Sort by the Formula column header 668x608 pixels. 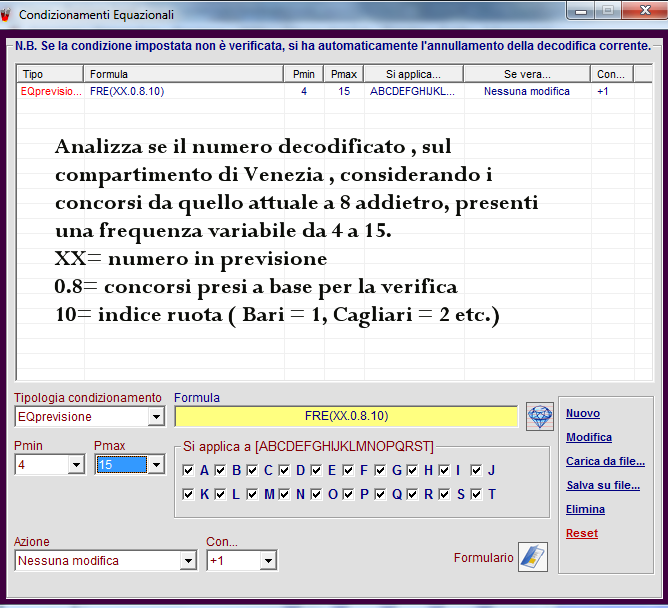point(183,74)
